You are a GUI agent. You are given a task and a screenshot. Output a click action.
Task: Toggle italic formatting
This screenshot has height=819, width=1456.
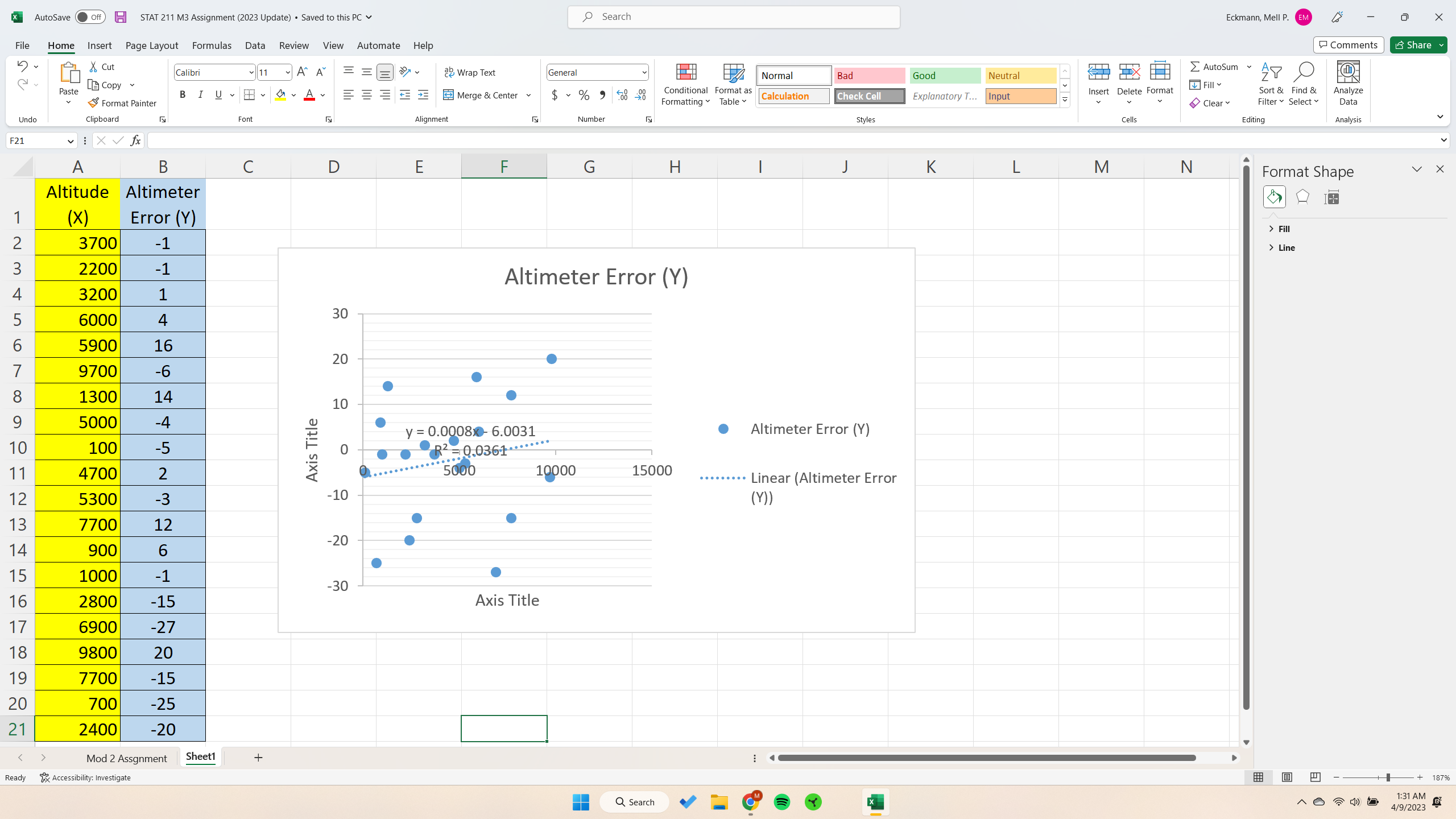point(200,94)
